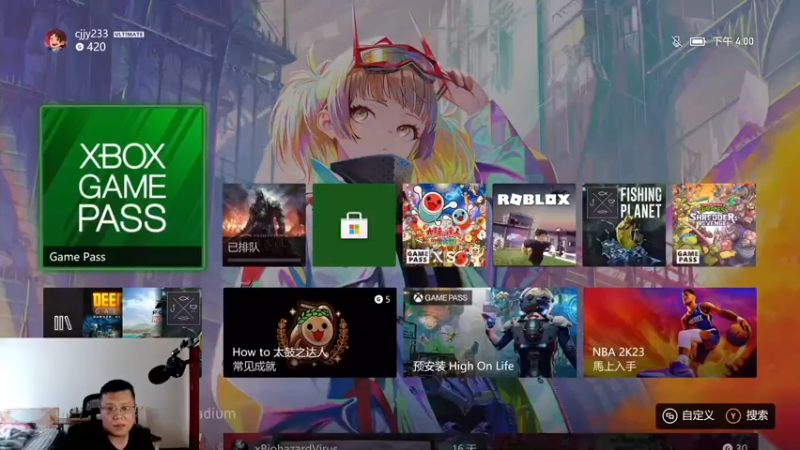This screenshot has width=800, height=450.
Task: Launch the TMNT Shredder's Revenge tile
Action: click(x=714, y=225)
